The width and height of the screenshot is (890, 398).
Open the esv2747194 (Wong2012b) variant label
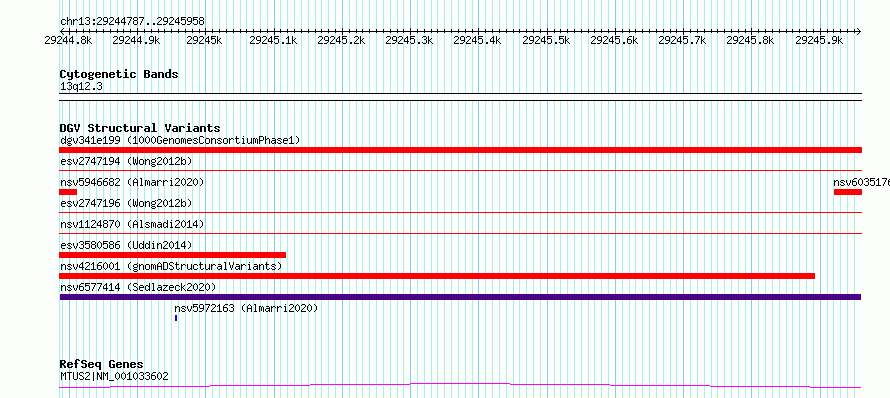[126, 162]
